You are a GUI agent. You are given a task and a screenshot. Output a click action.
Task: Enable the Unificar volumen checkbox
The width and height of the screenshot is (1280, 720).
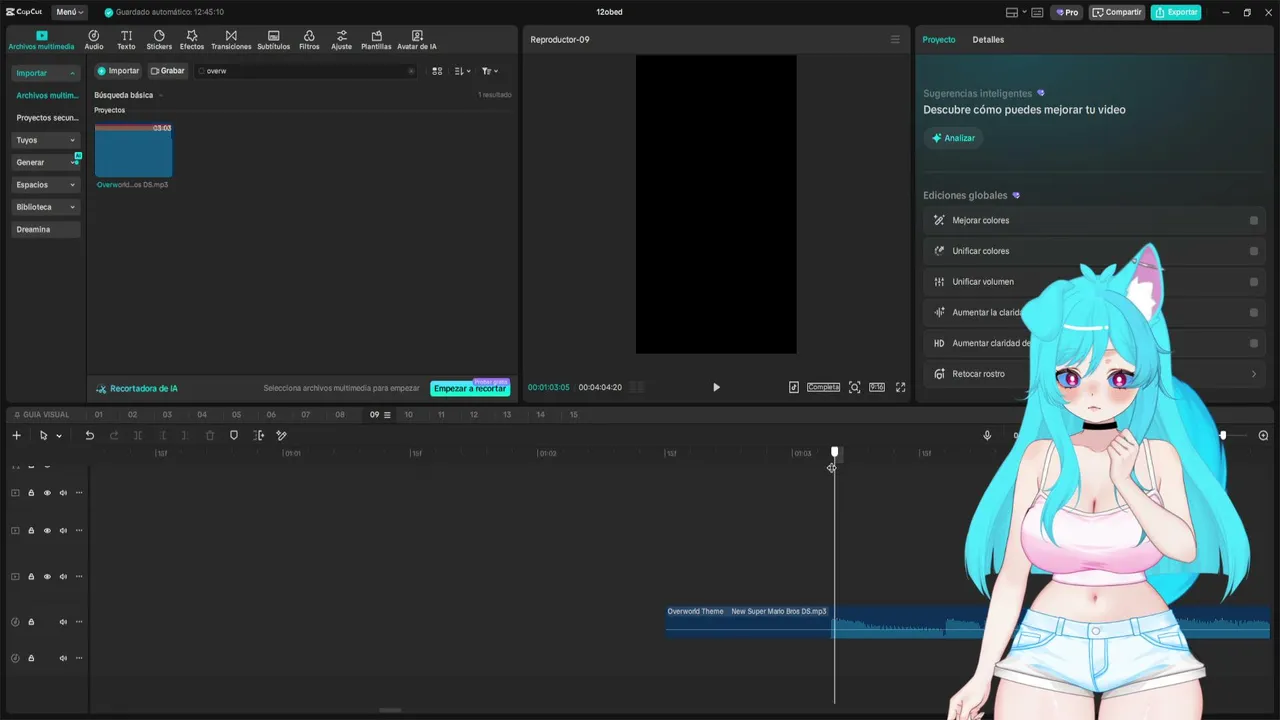tap(1254, 282)
